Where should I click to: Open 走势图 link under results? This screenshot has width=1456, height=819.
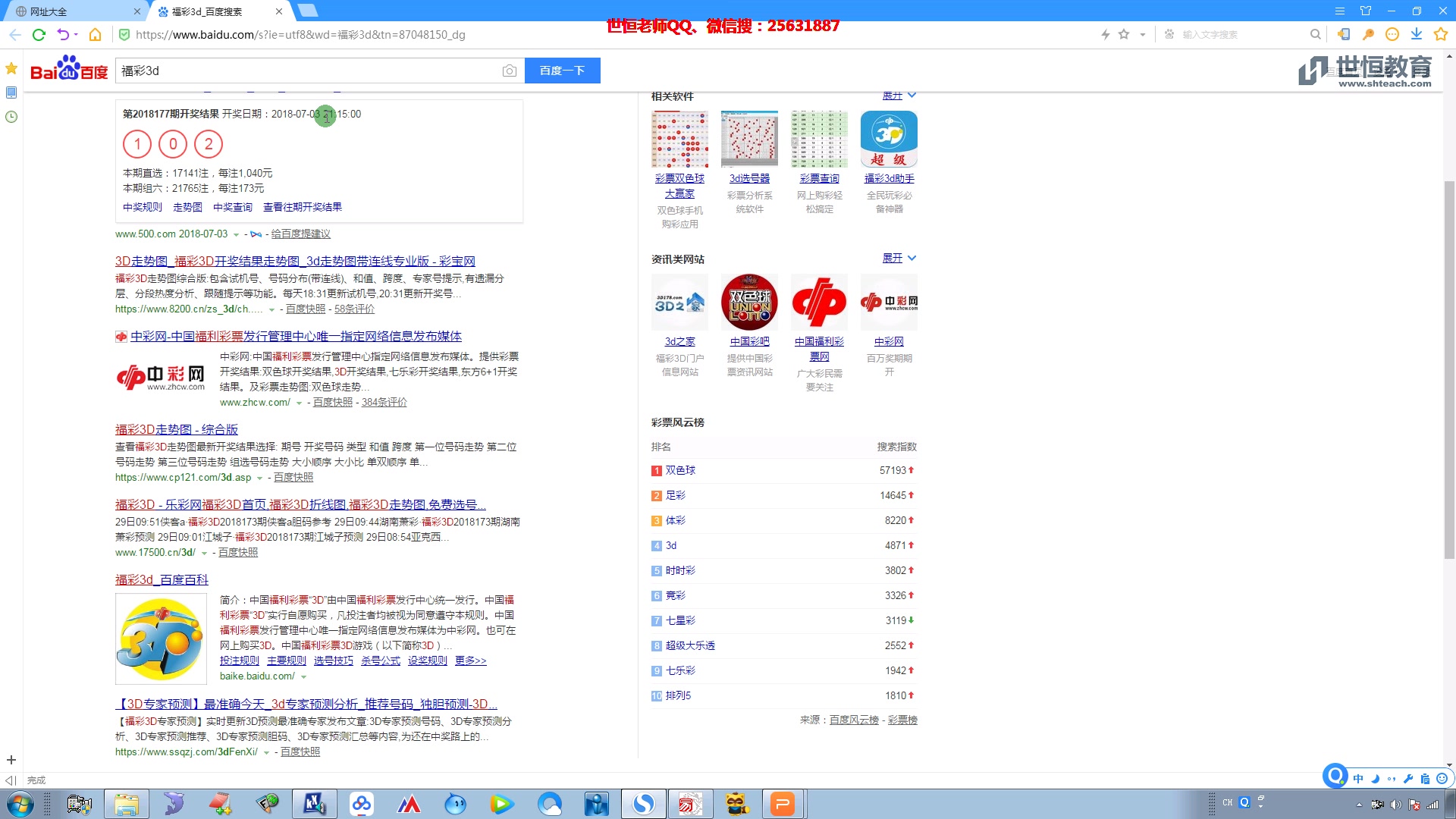(x=187, y=207)
